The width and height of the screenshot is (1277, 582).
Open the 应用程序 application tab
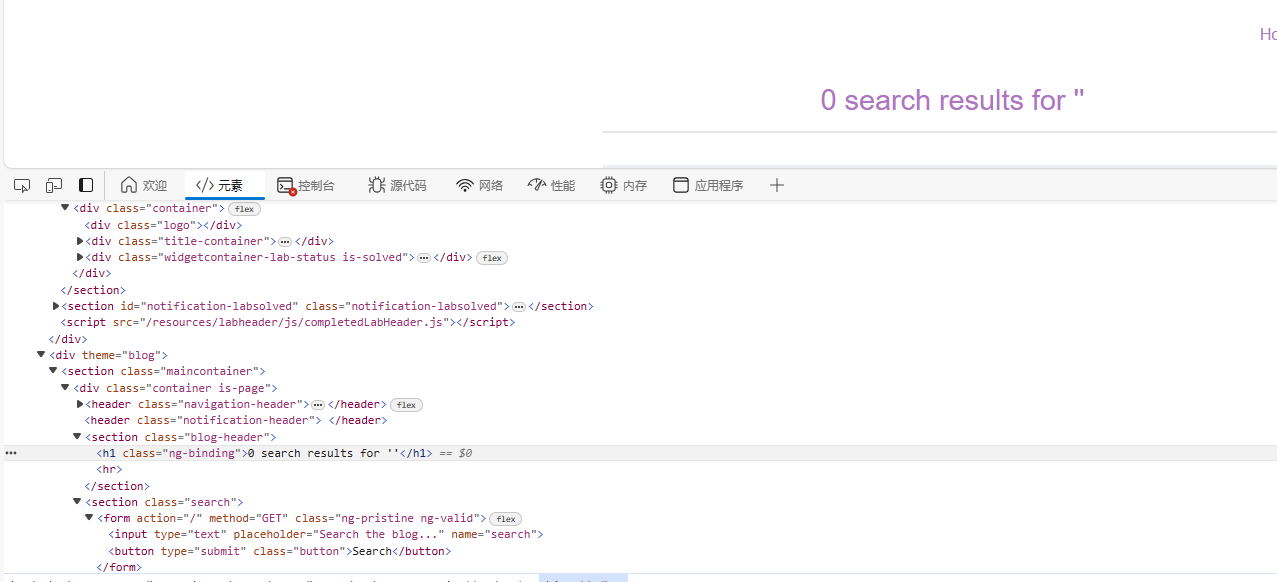(708, 185)
